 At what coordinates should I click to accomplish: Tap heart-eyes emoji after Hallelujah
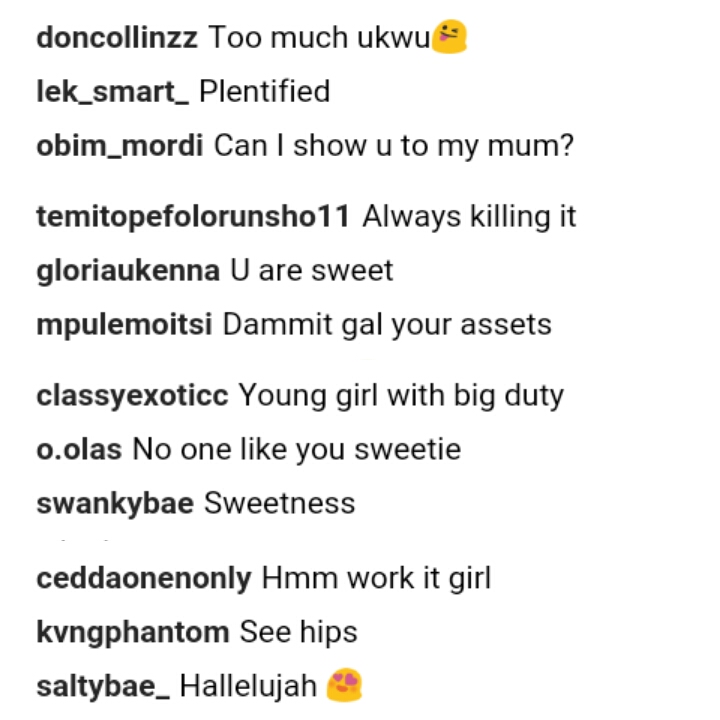[x=344, y=686]
